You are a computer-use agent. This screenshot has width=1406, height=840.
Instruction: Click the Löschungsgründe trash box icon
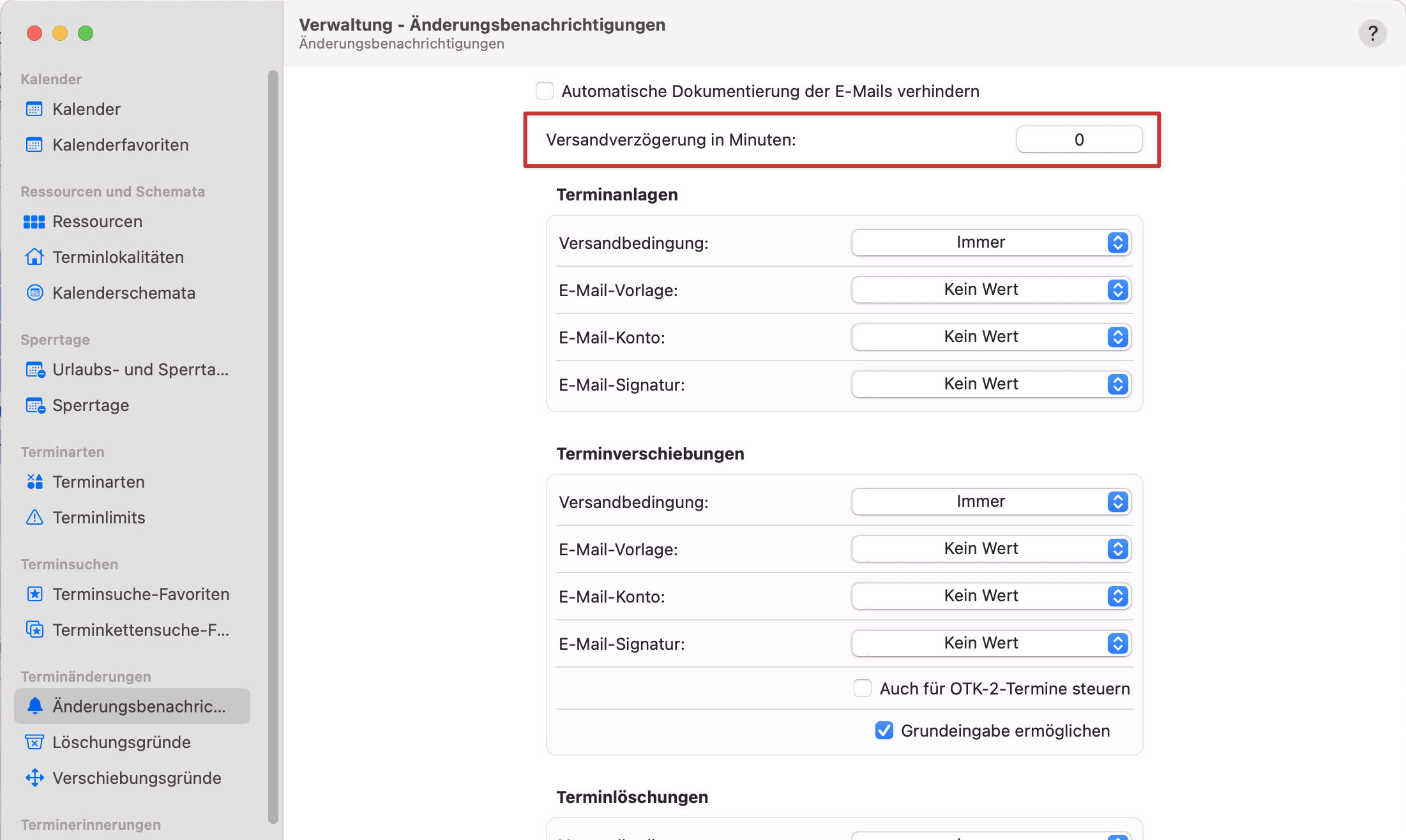click(34, 742)
